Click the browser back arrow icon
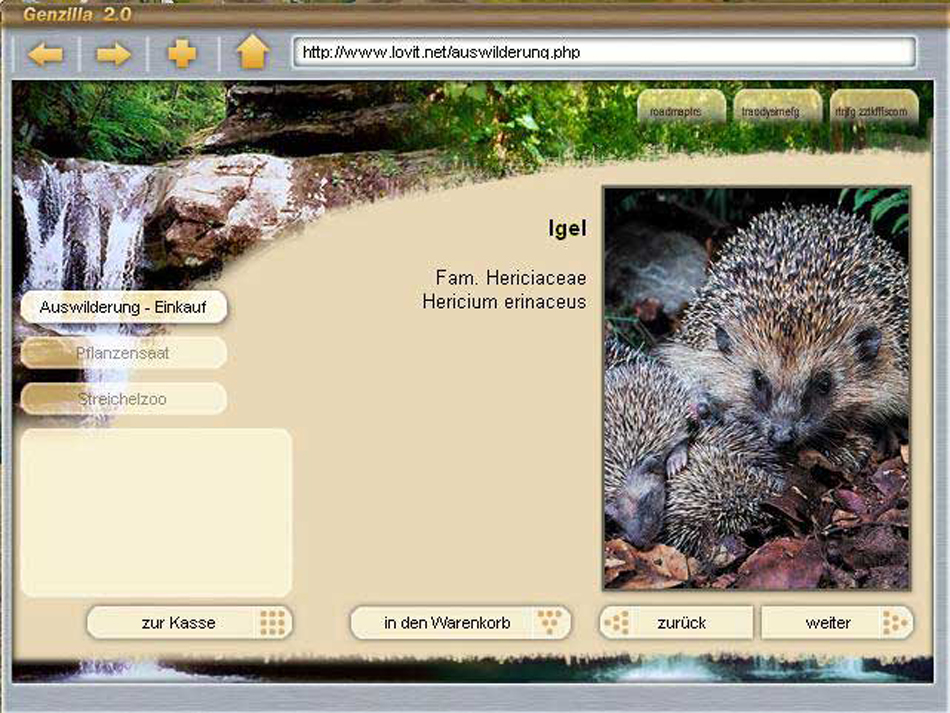950x713 pixels. click(45, 54)
